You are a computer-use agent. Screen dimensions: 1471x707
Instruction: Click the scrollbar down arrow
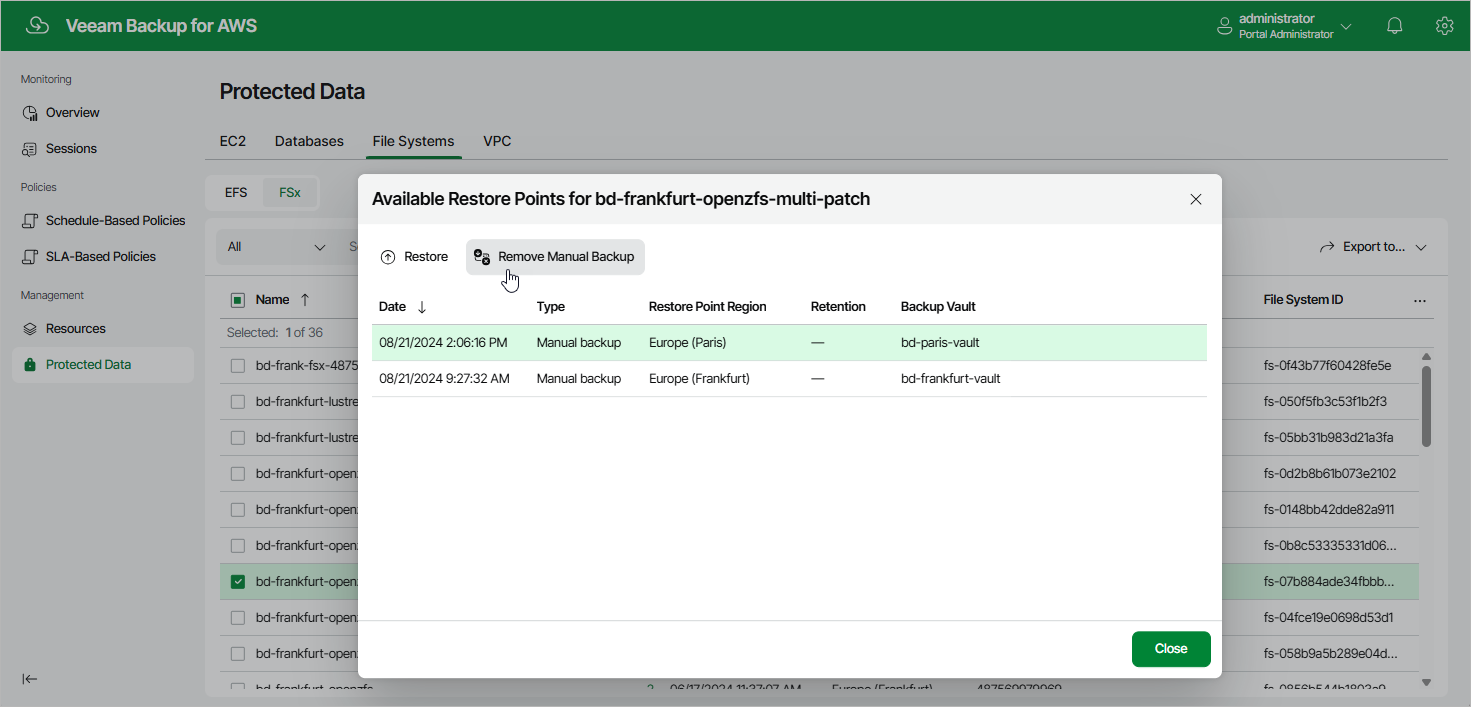1427,682
